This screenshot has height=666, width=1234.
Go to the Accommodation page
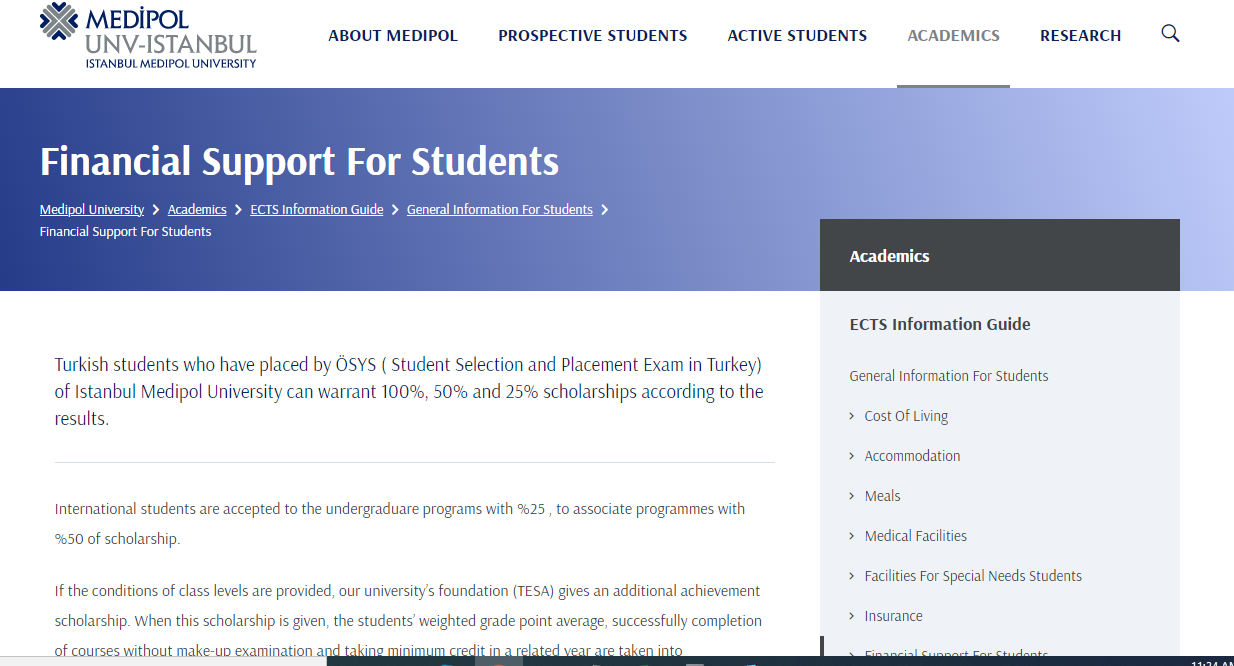912,456
